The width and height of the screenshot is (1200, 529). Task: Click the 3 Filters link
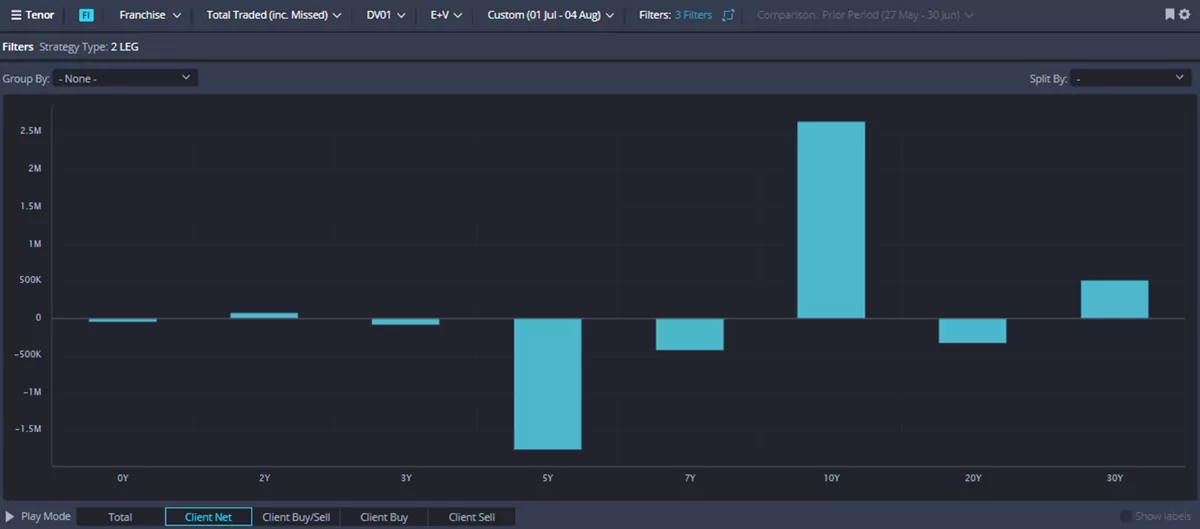(693, 15)
